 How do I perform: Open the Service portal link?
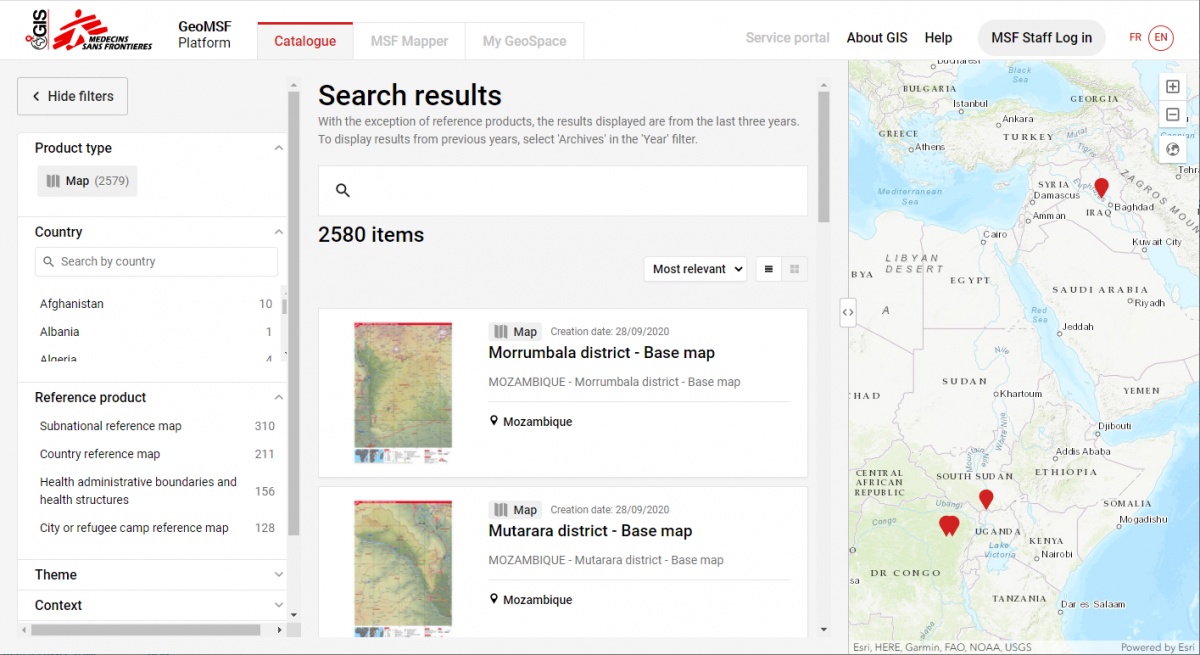[788, 38]
